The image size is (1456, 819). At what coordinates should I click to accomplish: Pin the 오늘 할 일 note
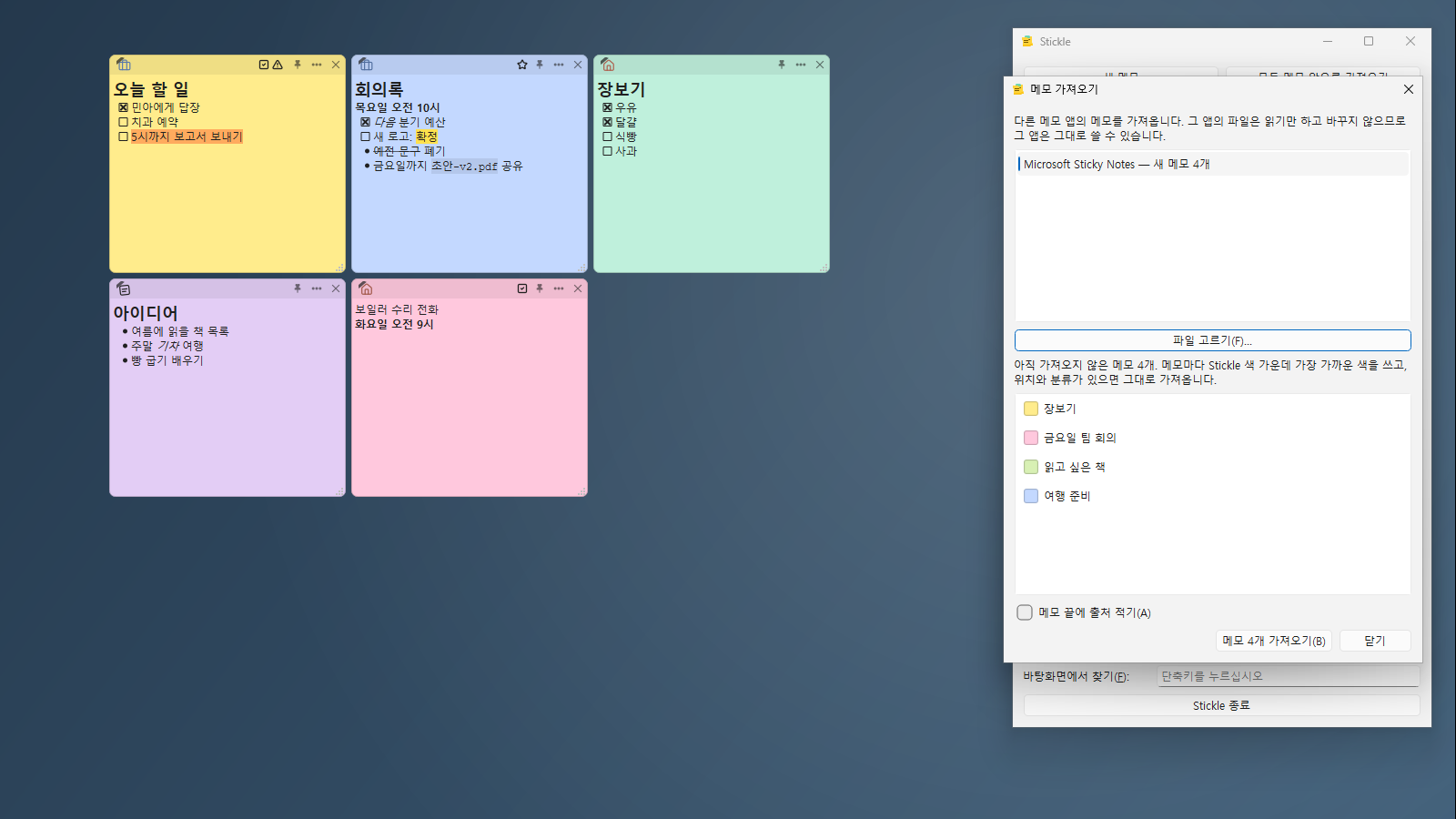pyautogui.click(x=298, y=65)
